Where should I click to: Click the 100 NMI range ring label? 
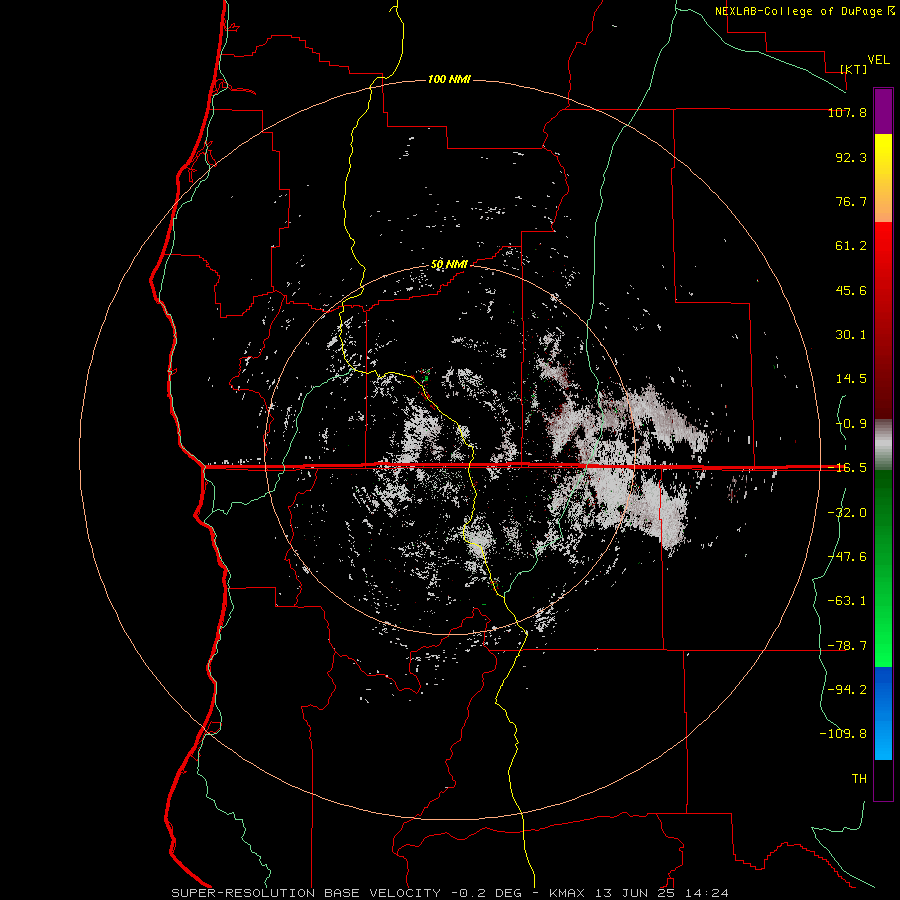pos(449,79)
